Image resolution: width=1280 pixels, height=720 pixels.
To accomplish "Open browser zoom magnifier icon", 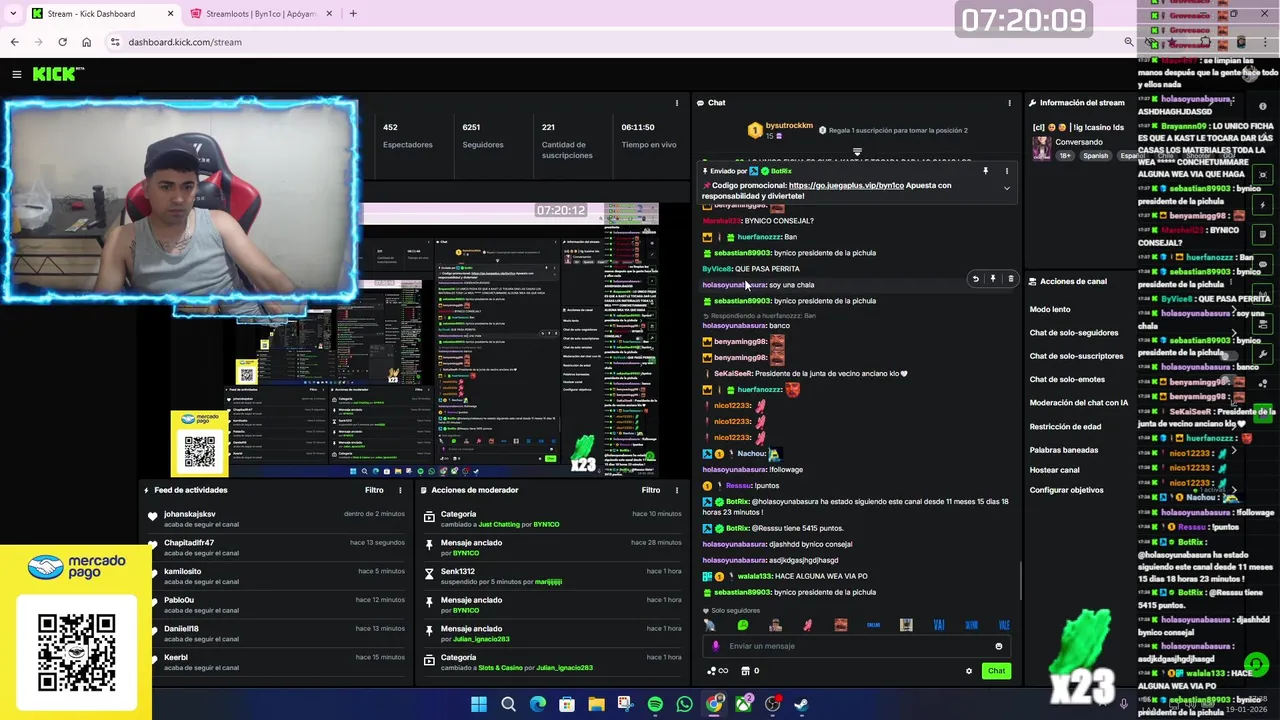I will click(x=1129, y=42).
